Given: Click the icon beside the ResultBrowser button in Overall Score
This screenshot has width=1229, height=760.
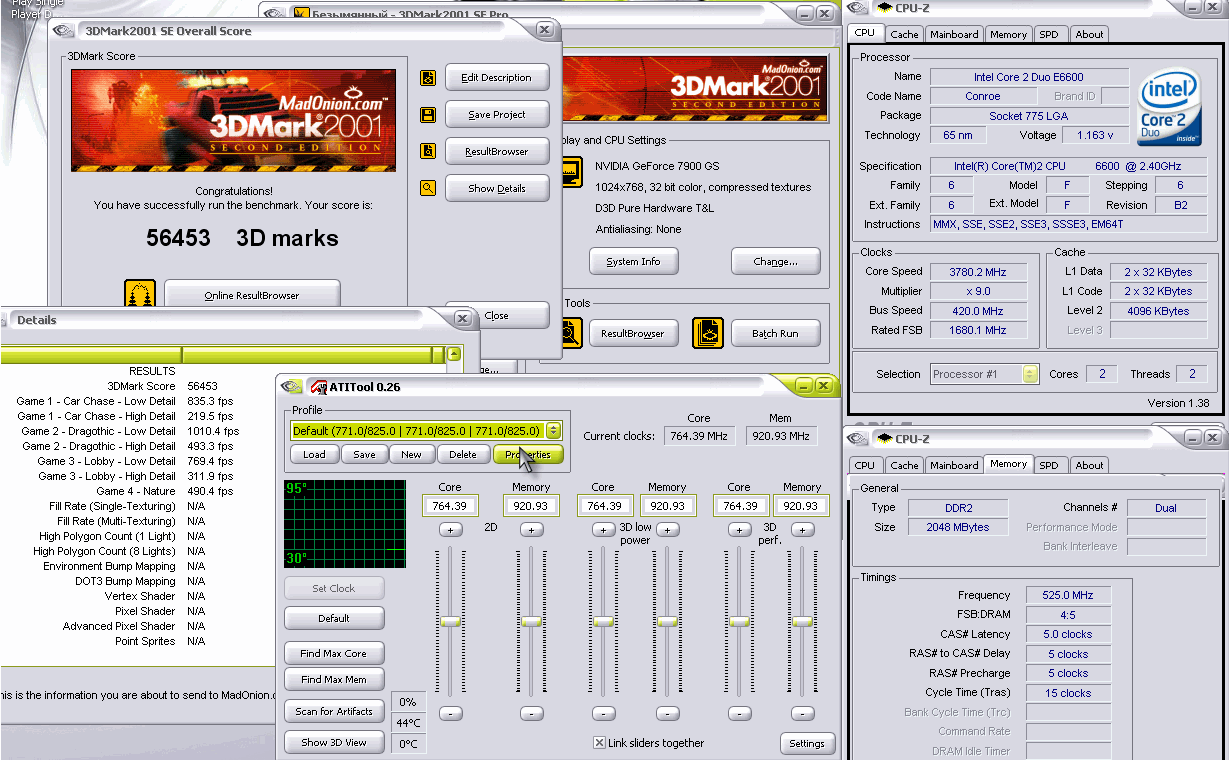Looking at the screenshot, I should (428, 152).
